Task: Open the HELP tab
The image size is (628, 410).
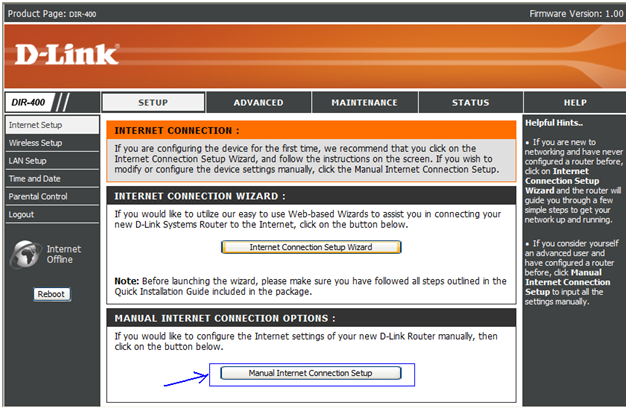Action: [x=575, y=102]
